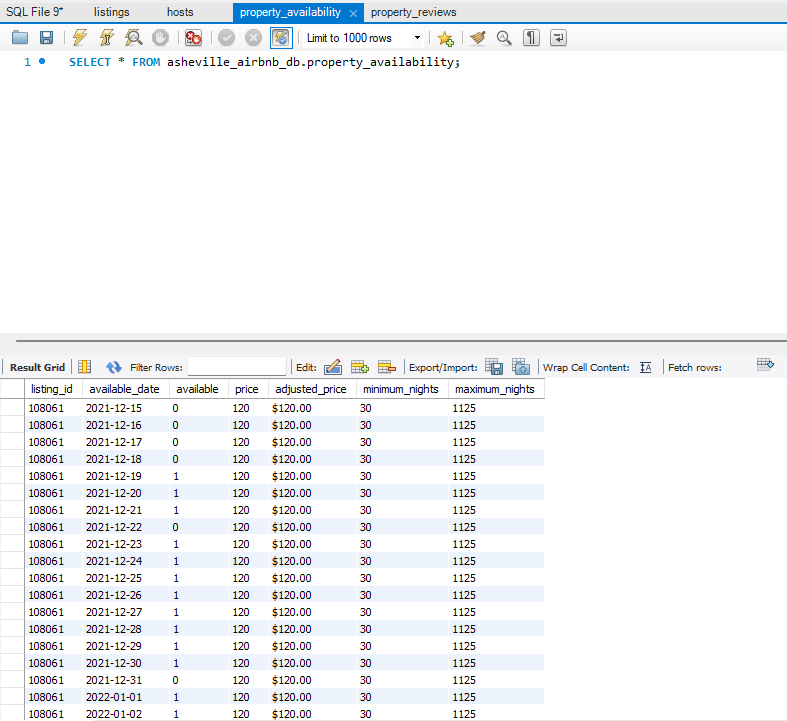The height and width of the screenshot is (721, 787).
Task: Switch to the listings tab
Action: [111, 12]
